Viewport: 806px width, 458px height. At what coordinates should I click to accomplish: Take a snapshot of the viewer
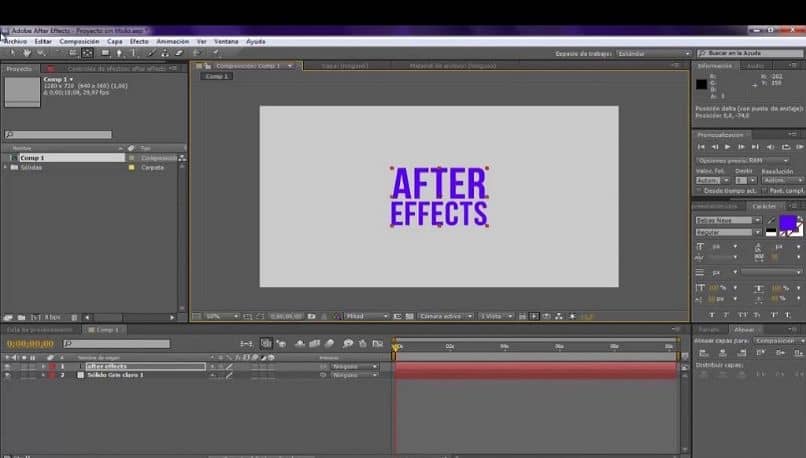point(312,316)
